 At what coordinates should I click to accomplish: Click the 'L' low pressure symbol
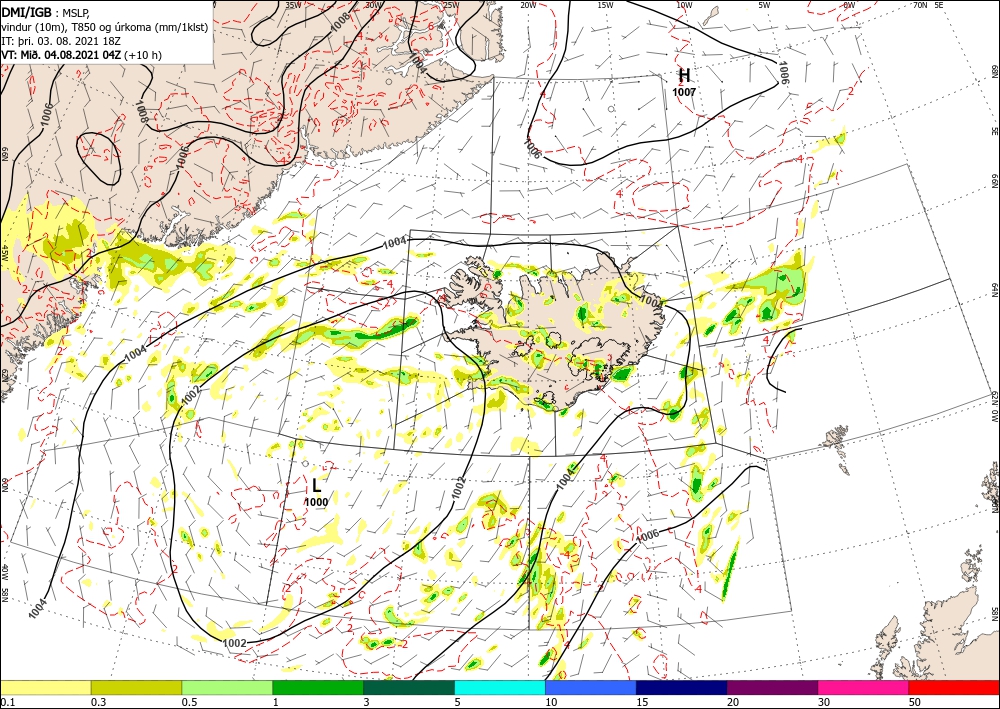point(316,486)
